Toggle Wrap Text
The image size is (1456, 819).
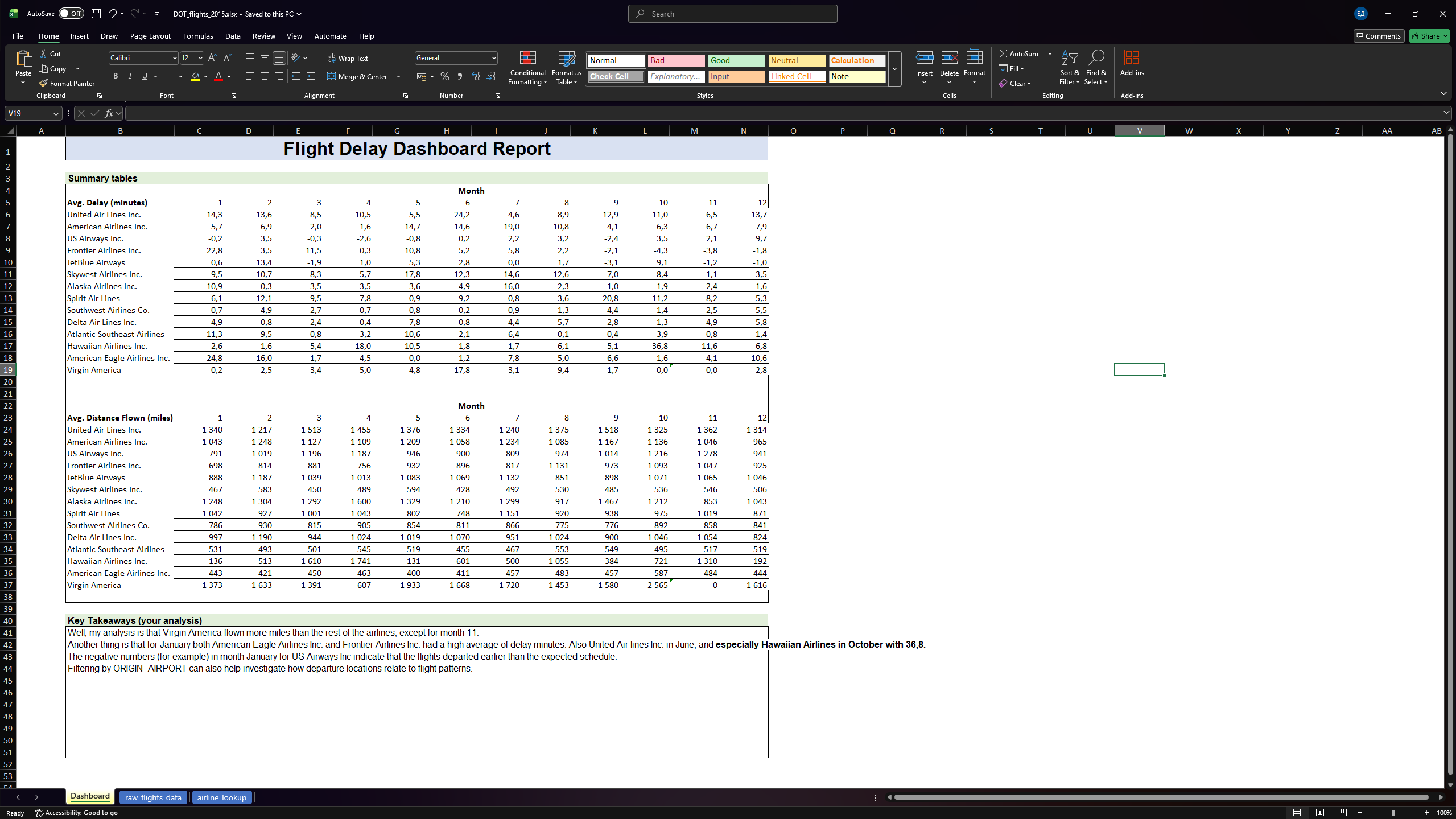click(348, 58)
